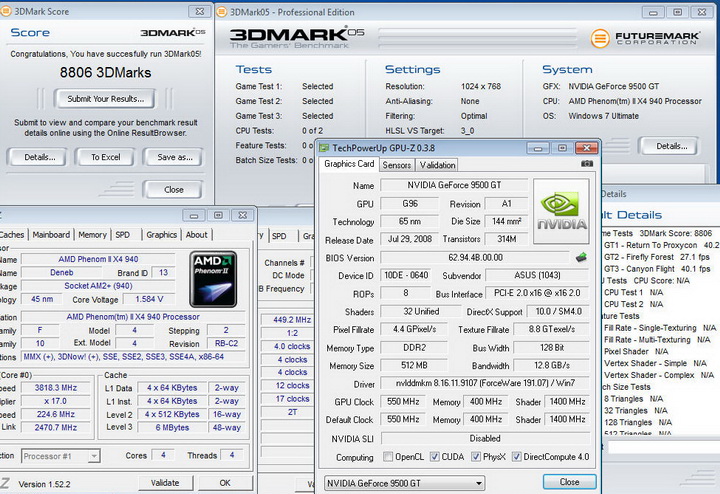The height and width of the screenshot is (494, 720).
Task: Switch to the Graphics Card tab in GPU-Z
Action: pos(349,164)
